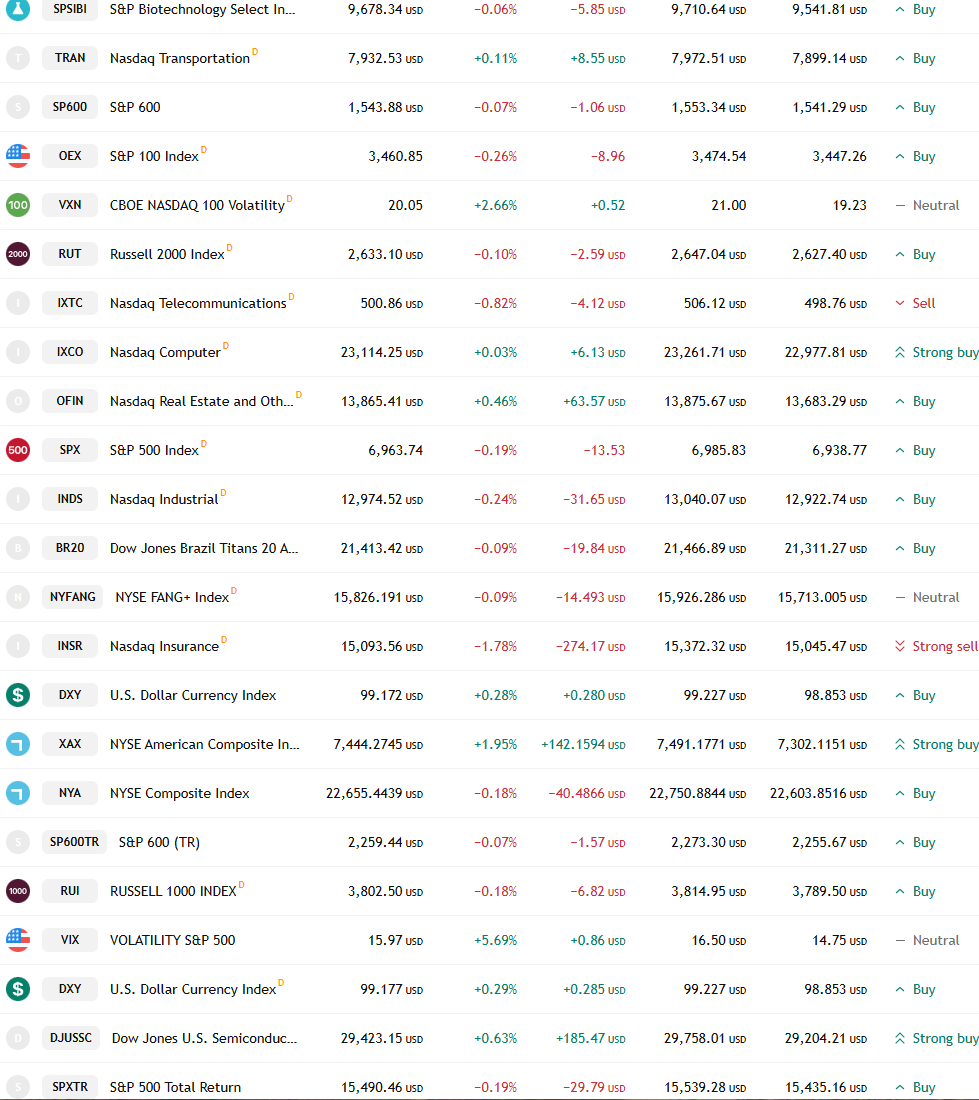This screenshot has height=1100, width=979.
Task: Click the SPXTR placeholder logo icon
Action: coord(18,1087)
